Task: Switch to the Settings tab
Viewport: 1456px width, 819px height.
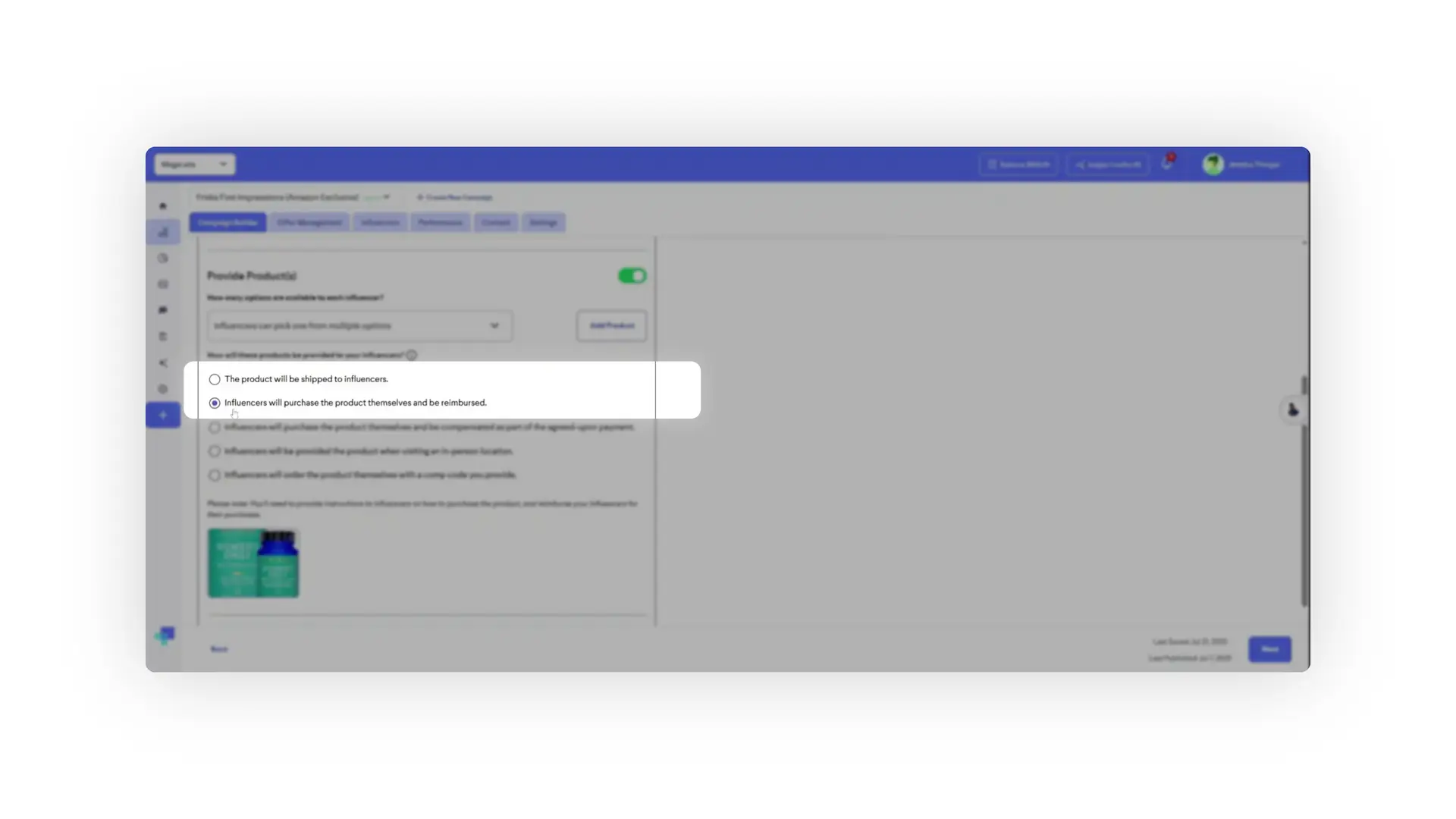Action: [543, 222]
